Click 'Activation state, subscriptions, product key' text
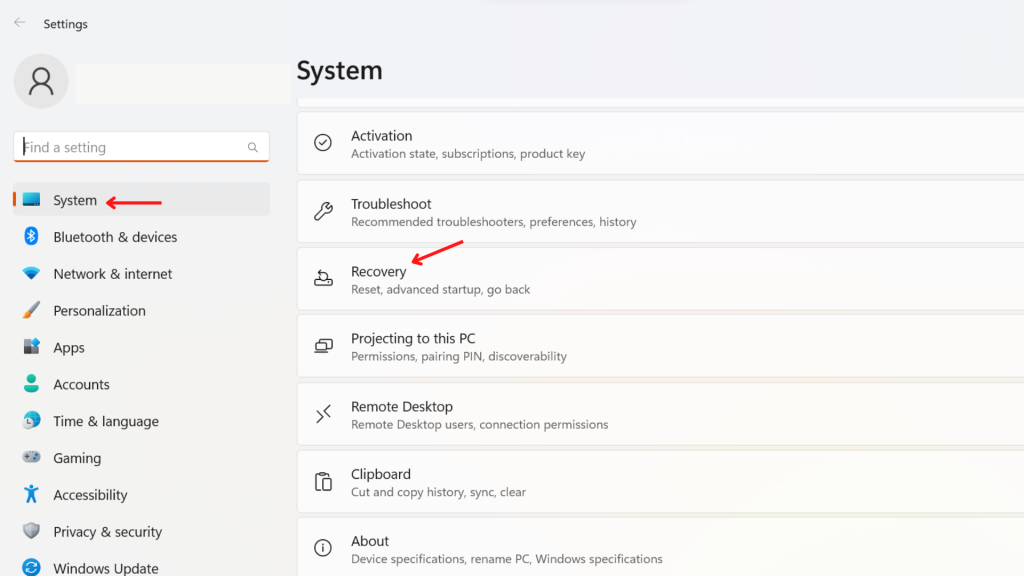Viewport: 1024px width, 576px height. (468, 153)
